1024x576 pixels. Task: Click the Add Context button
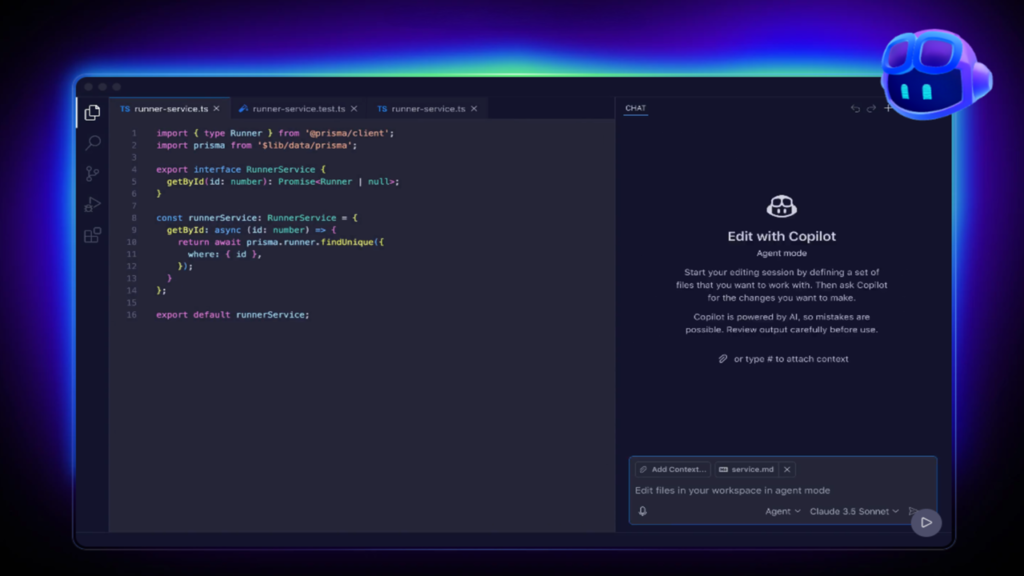673,469
